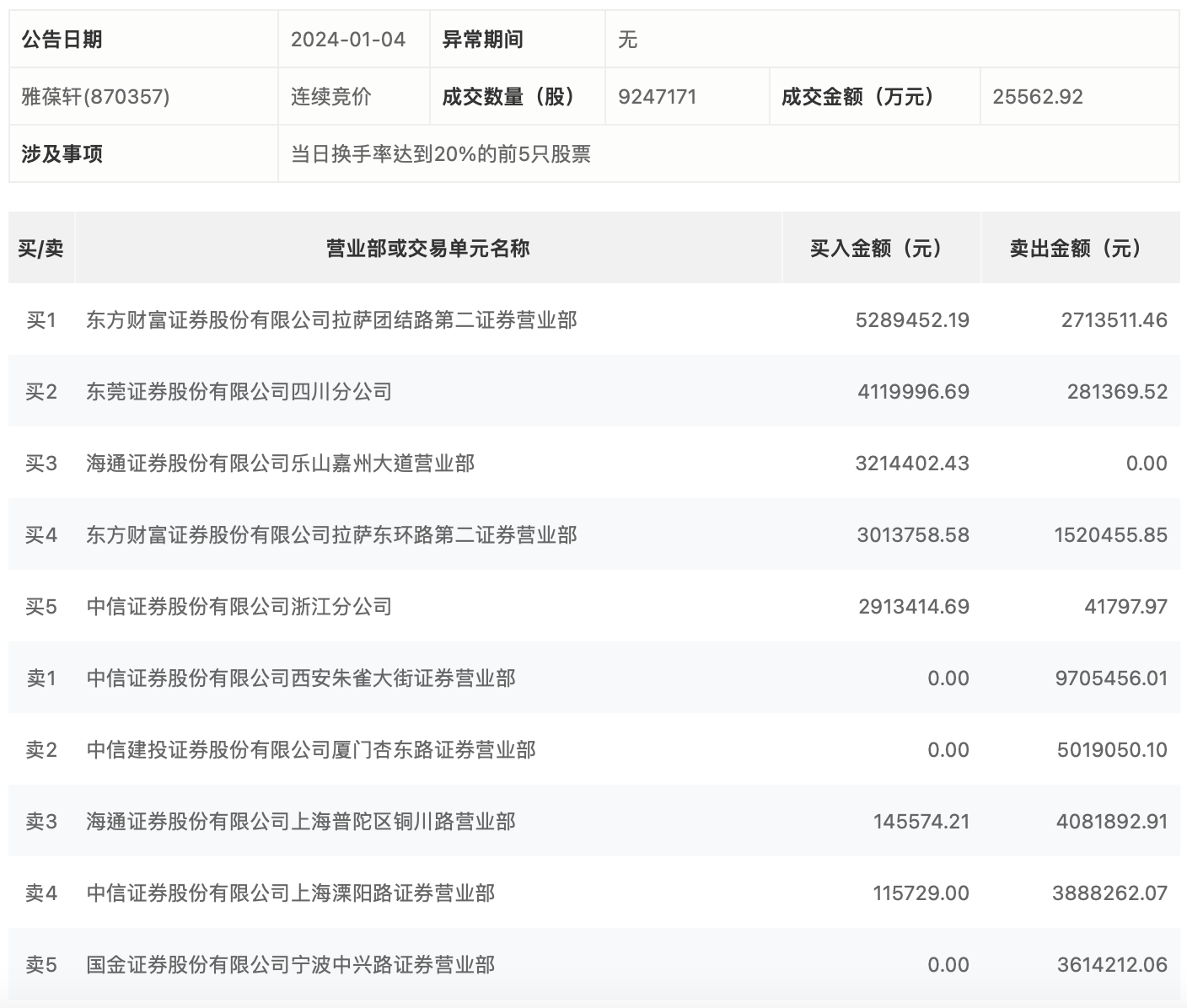Click the 买1 row label
1187x1008 pixels.
41,320
